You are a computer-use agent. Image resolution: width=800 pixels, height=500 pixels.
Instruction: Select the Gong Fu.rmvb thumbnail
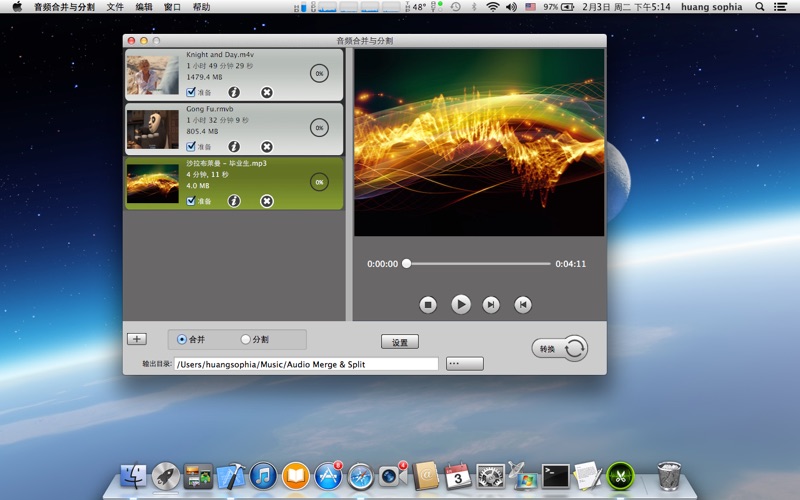click(153, 129)
